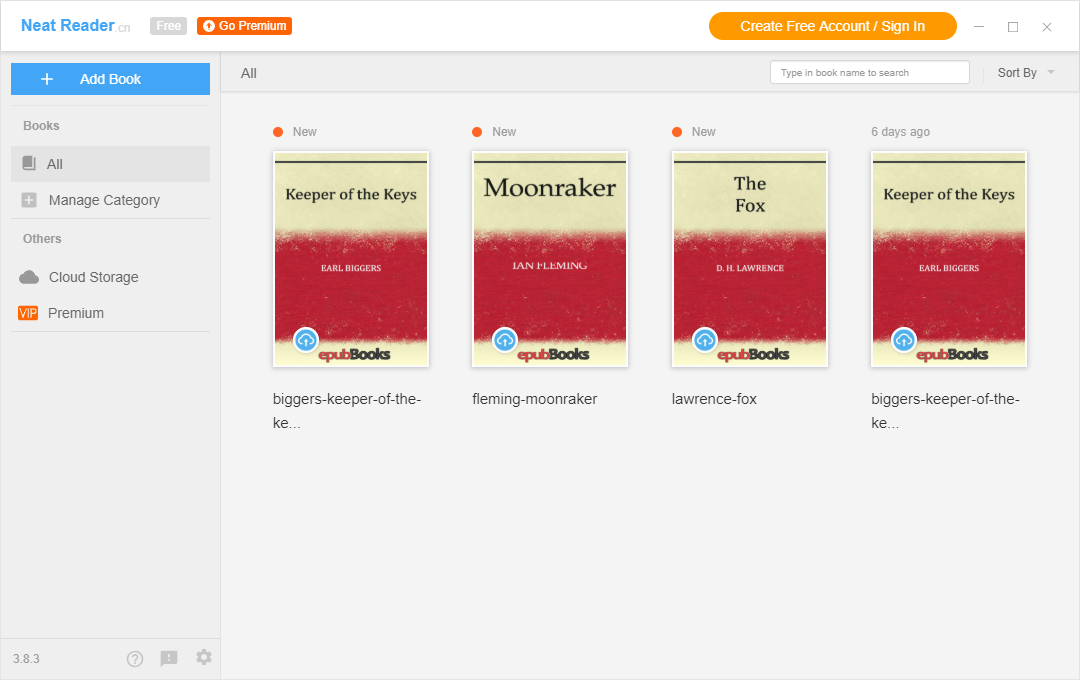Click the VIP Premium icon in sidebar

point(27,313)
